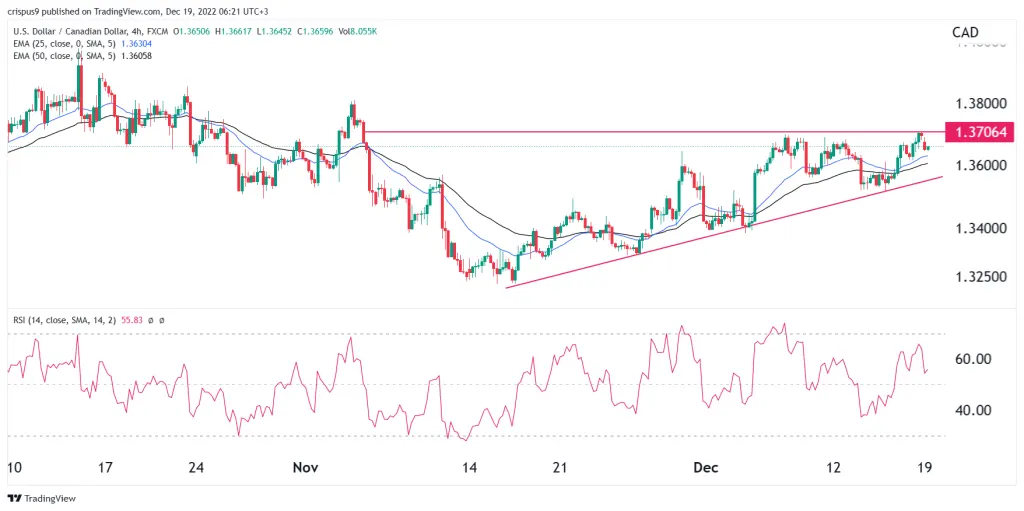This screenshot has height=511, width=1024.
Task: Click the 1.36000 price axis label
Action: tap(981, 165)
